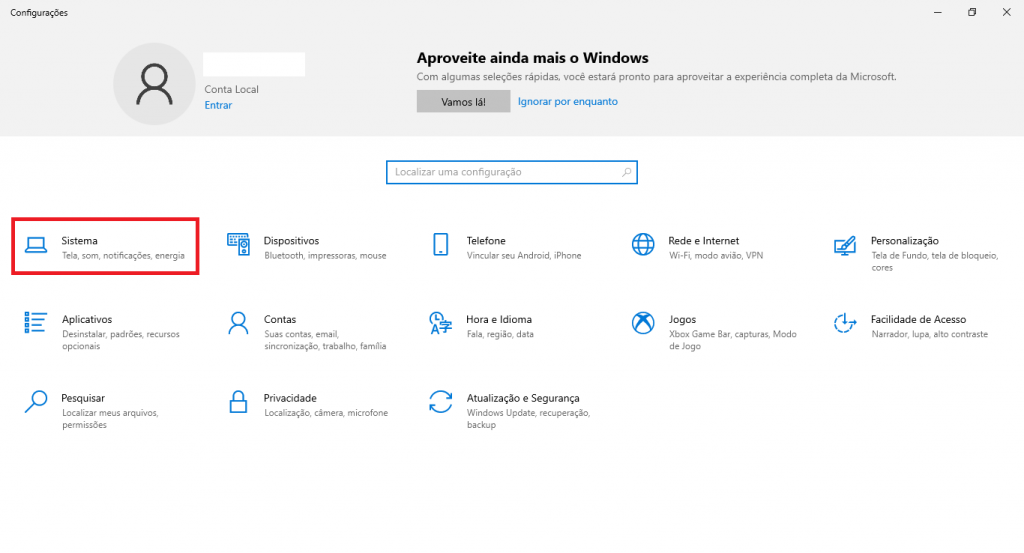This screenshot has width=1024, height=553.
Task: Click the search magnifier in the search box
Action: tap(626, 172)
